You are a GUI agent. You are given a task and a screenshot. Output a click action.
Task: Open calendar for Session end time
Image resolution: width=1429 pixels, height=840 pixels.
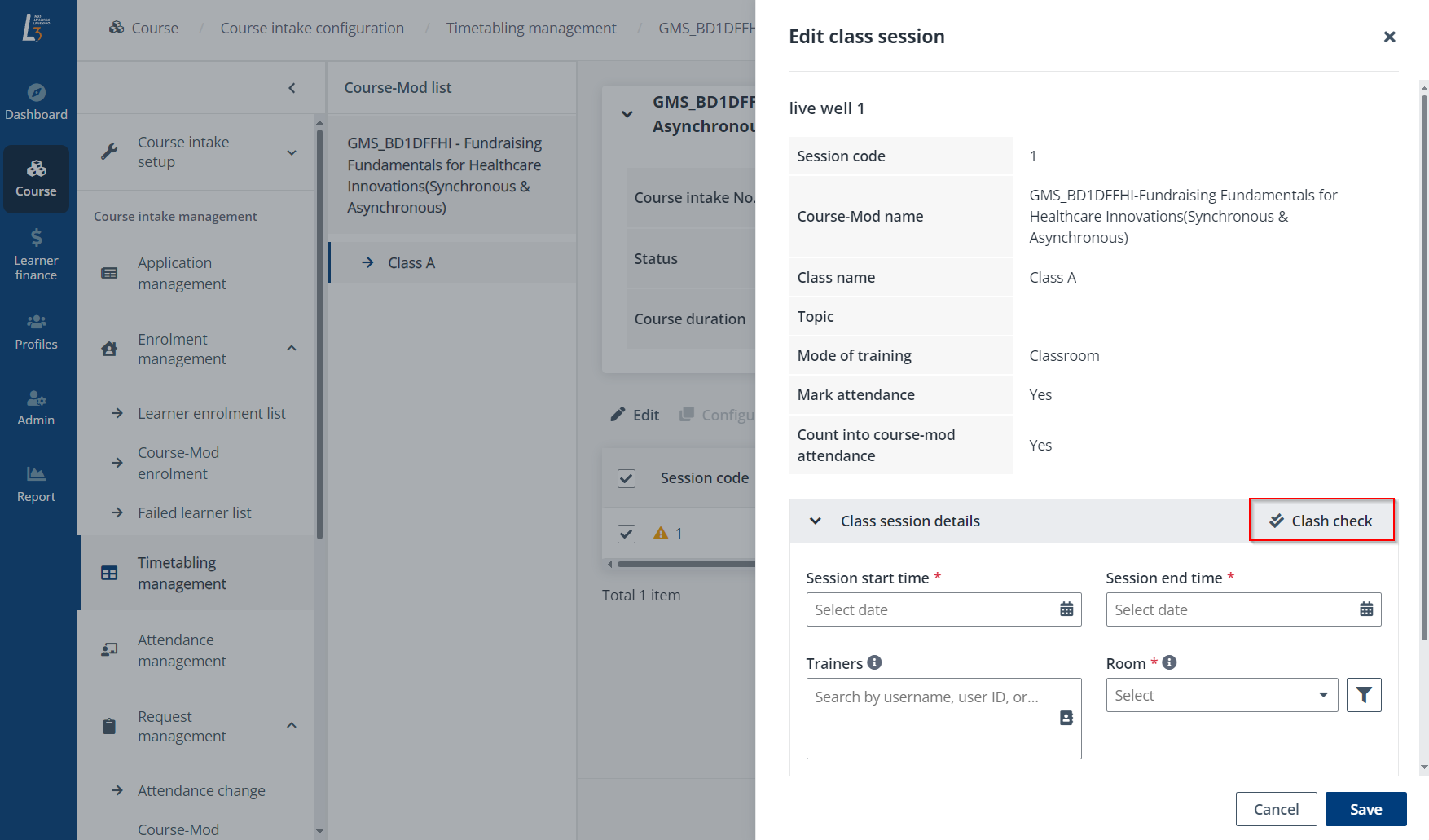1366,609
